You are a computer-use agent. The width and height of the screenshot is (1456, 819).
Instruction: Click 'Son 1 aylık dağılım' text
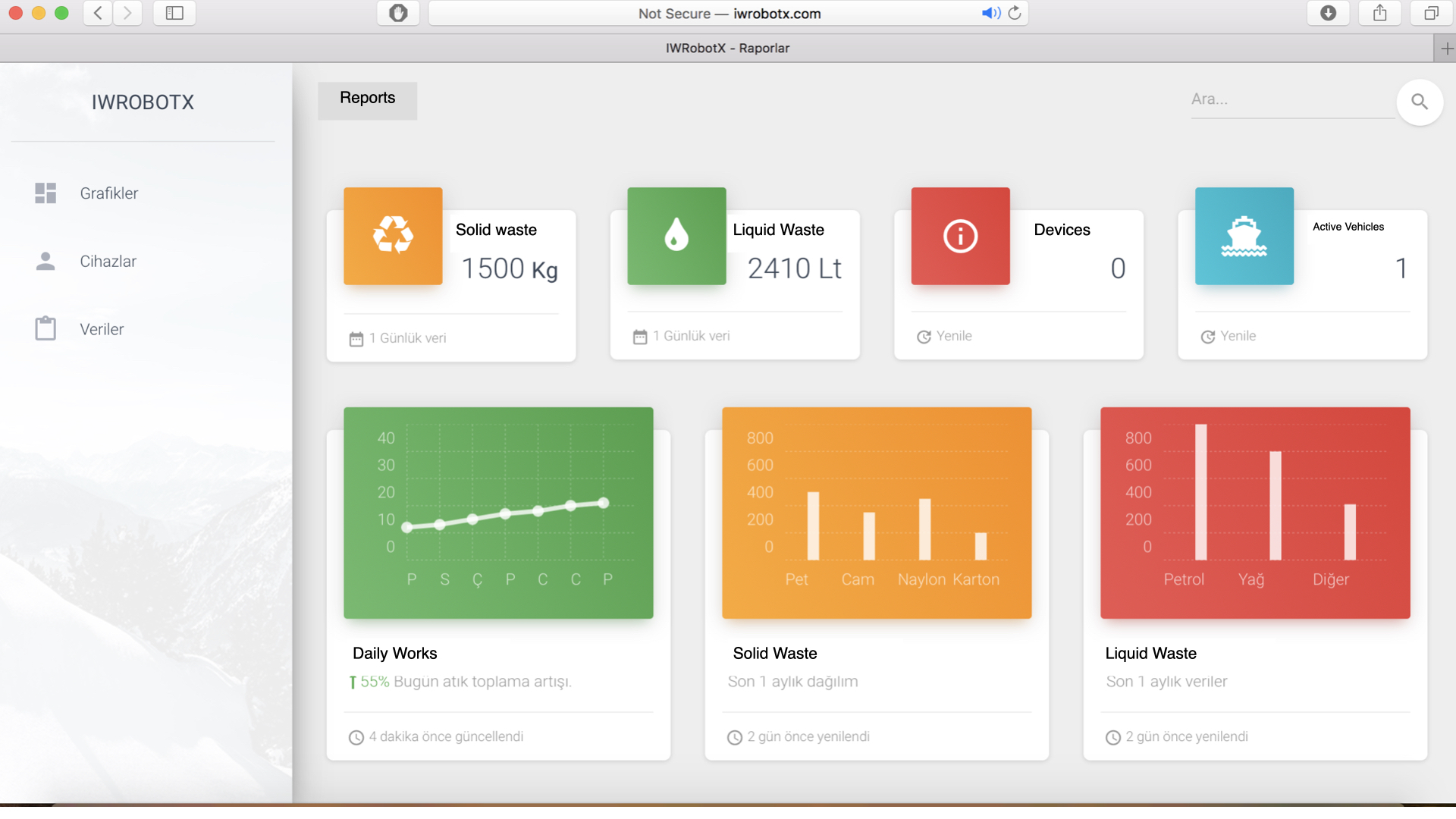[x=792, y=682]
